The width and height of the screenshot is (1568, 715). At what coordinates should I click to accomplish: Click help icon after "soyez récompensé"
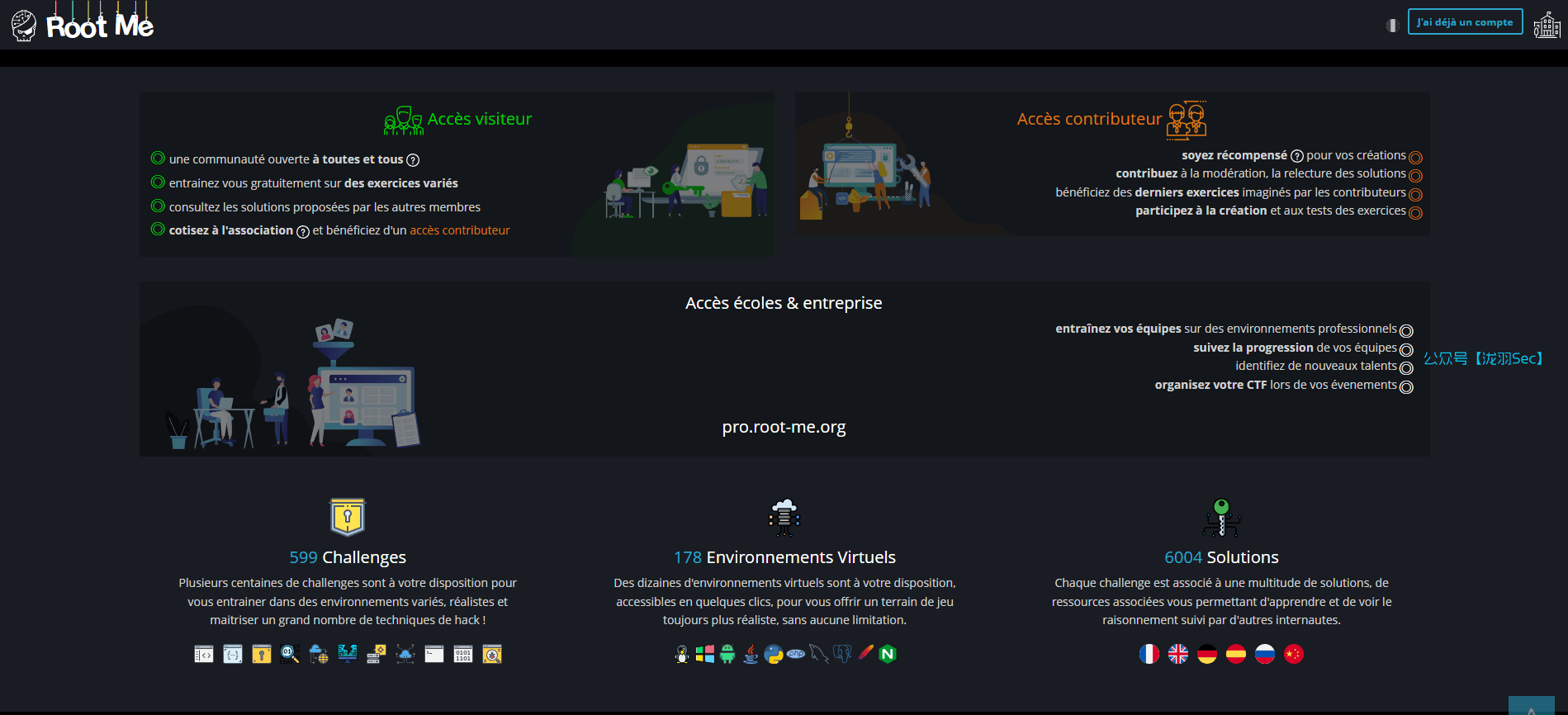1296,156
